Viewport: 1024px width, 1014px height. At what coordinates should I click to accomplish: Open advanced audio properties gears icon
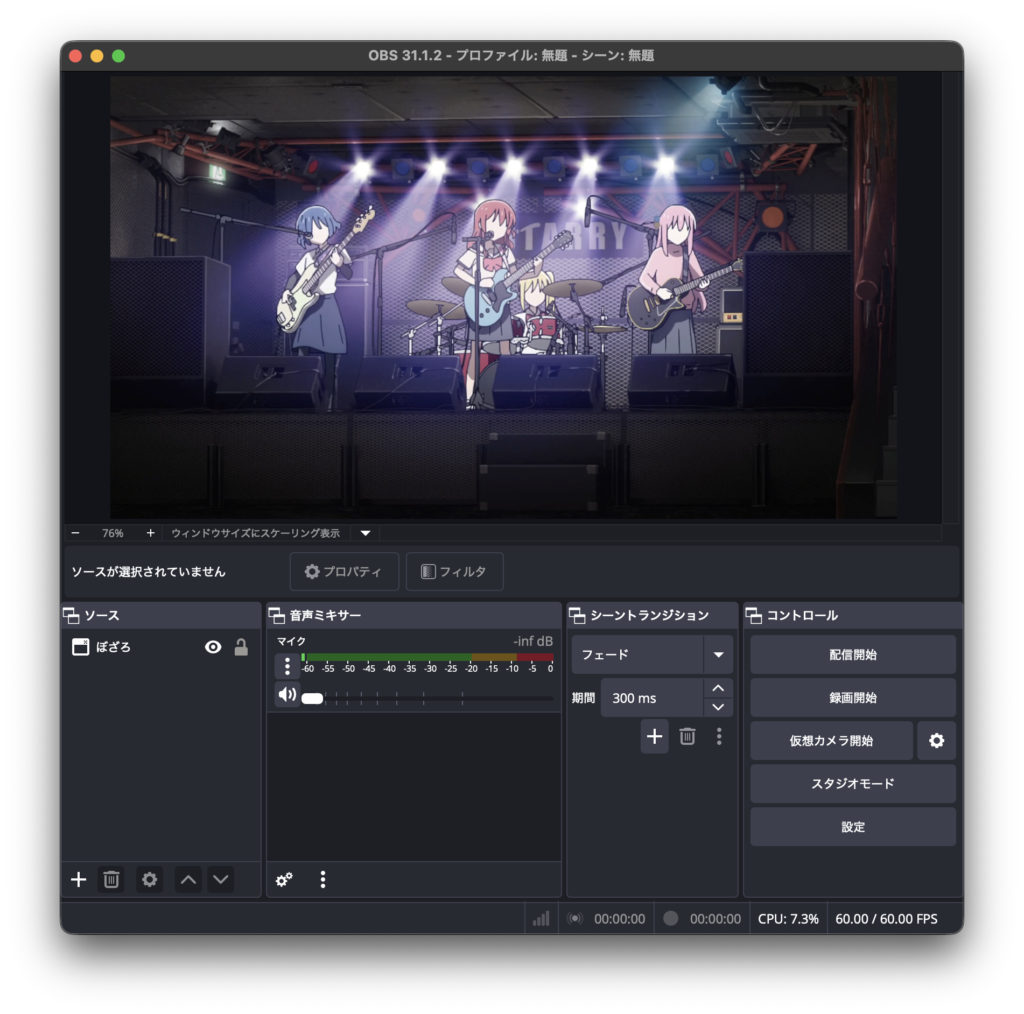coord(284,880)
